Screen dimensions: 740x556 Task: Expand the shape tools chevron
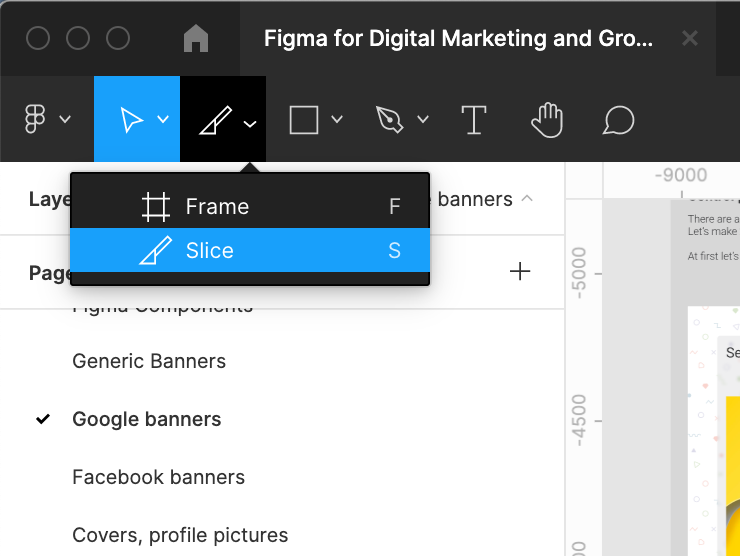click(337, 119)
